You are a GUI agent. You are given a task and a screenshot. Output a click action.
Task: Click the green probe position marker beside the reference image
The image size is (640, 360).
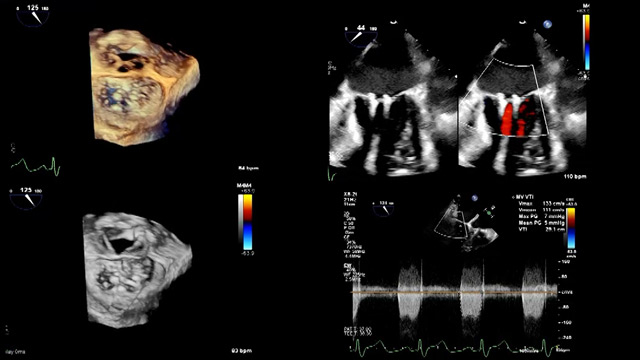(x=489, y=212)
